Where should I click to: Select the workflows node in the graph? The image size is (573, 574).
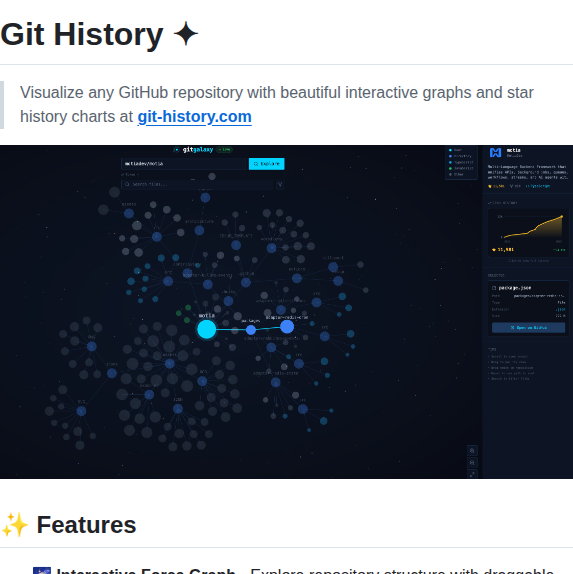pos(271,248)
